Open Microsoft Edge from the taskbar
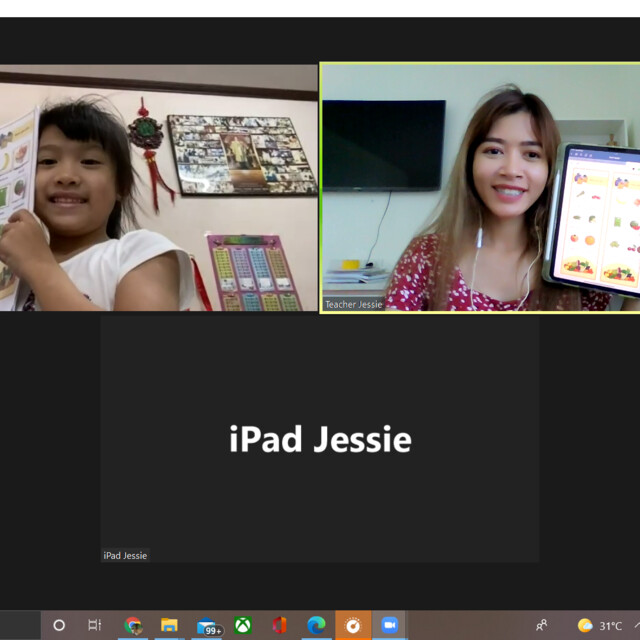Image resolution: width=640 pixels, height=640 pixels. click(x=316, y=625)
